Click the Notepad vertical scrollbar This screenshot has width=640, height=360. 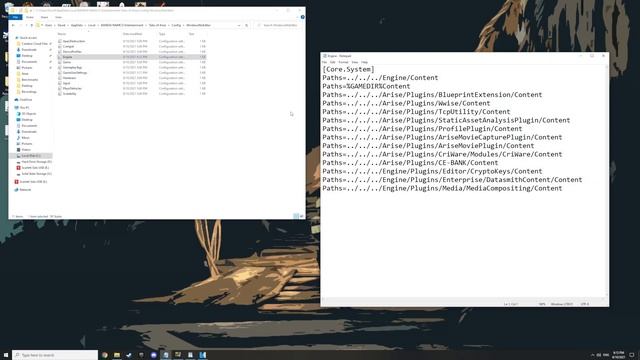607,180
